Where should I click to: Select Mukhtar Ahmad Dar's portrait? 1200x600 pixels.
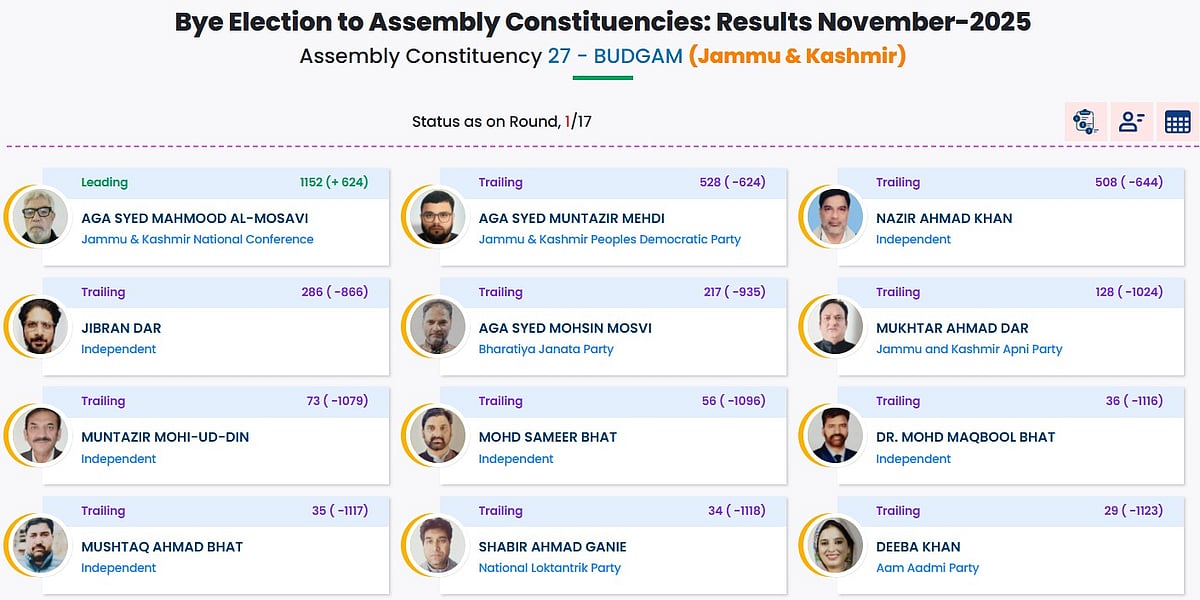pos(835,326)
